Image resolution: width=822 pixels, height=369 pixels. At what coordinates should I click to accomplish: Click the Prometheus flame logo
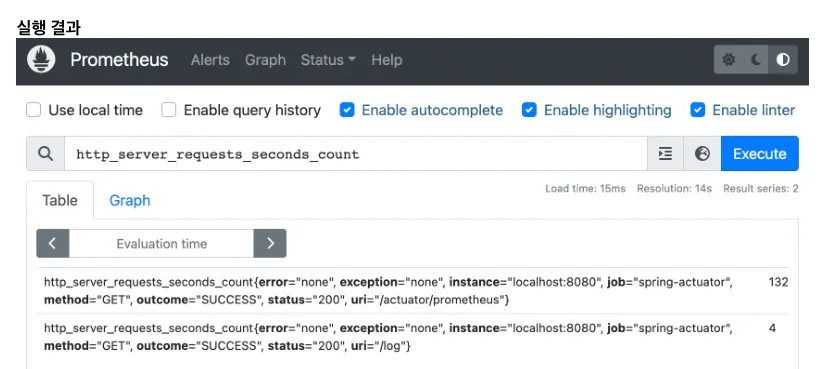41,60
